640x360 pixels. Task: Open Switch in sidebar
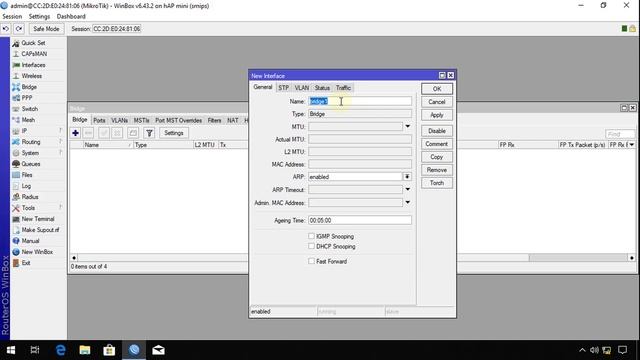click(x=29, y=109)
